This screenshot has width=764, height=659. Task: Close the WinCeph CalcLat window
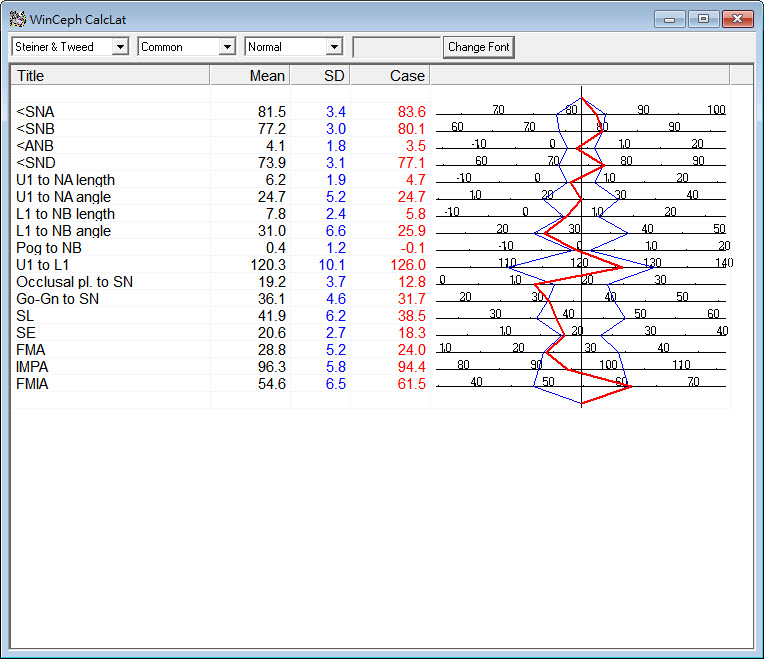(x=737, y=19)
